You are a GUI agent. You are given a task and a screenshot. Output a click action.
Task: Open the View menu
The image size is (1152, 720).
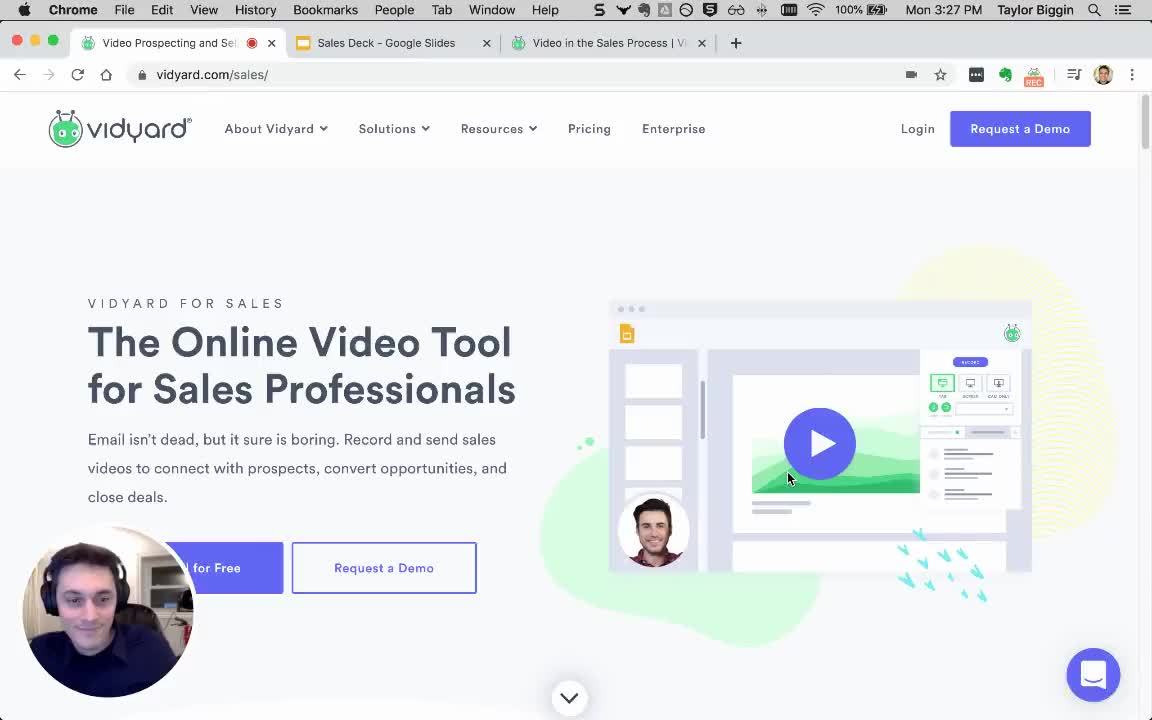204,10
